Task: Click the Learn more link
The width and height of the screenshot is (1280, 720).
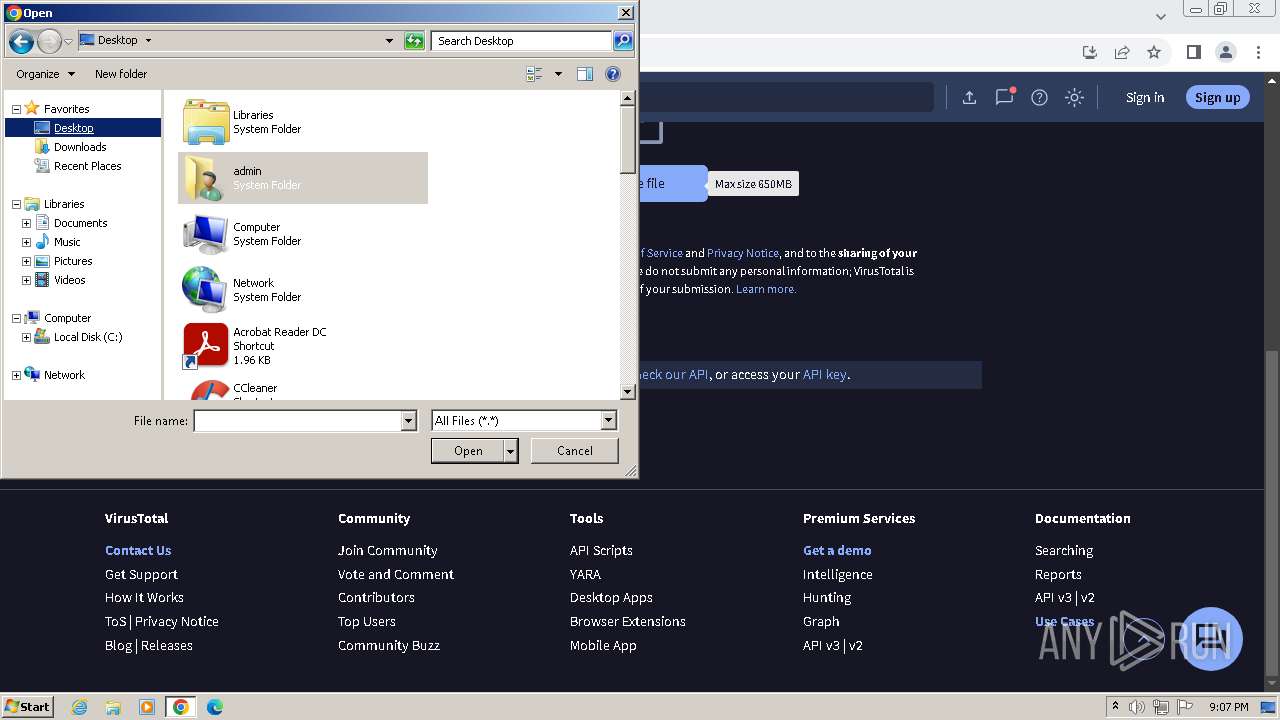Action: (765, 289)
